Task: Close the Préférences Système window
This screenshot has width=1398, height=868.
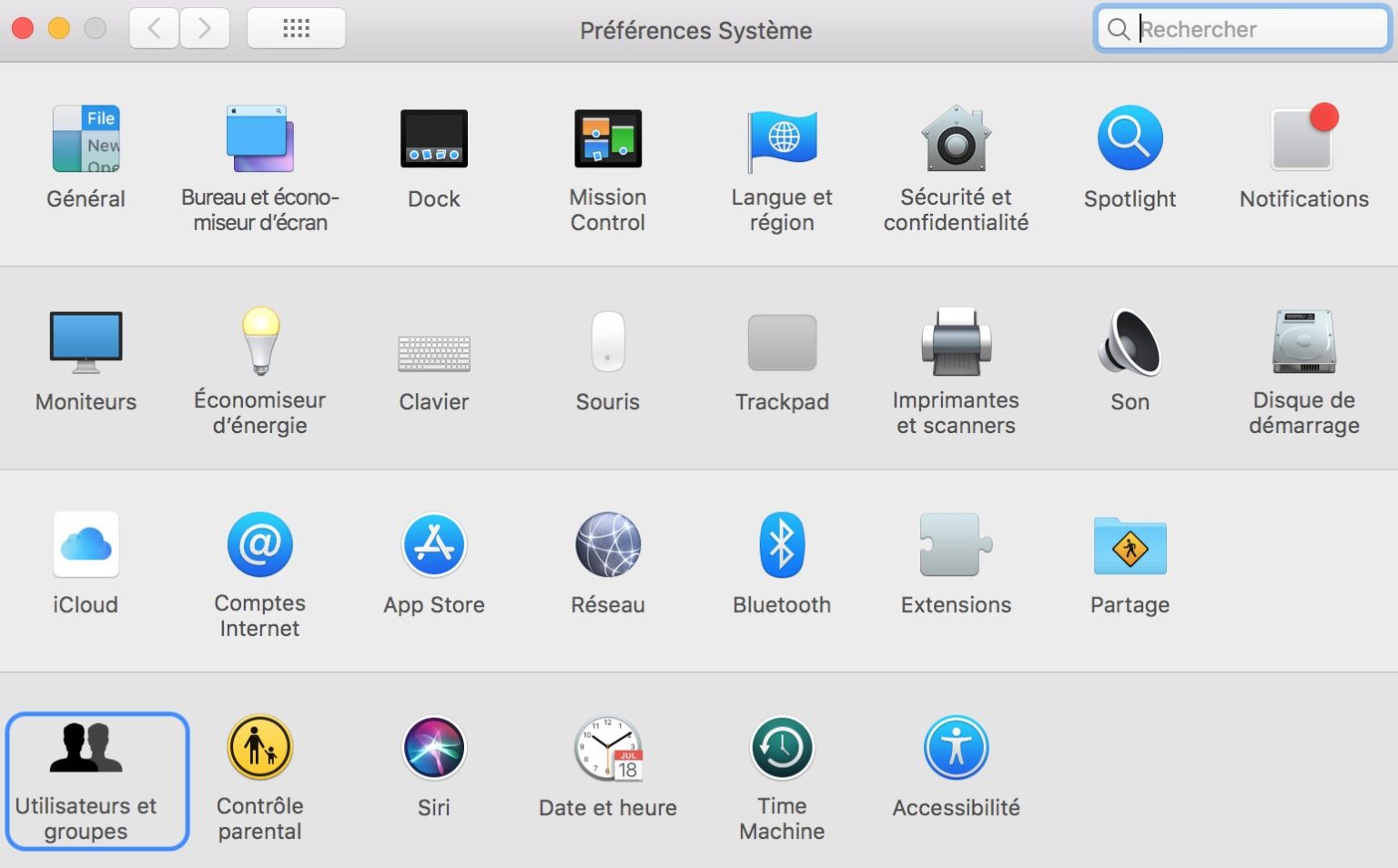Action: (x=23, y=28)
